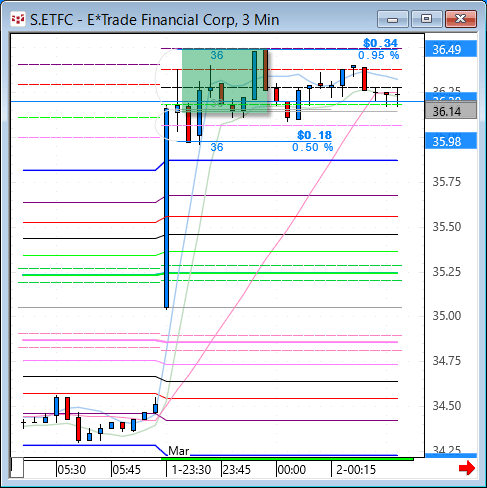Click the 36.49 price marker on the axis
This screenshot has width=487, height=488.
451,49
